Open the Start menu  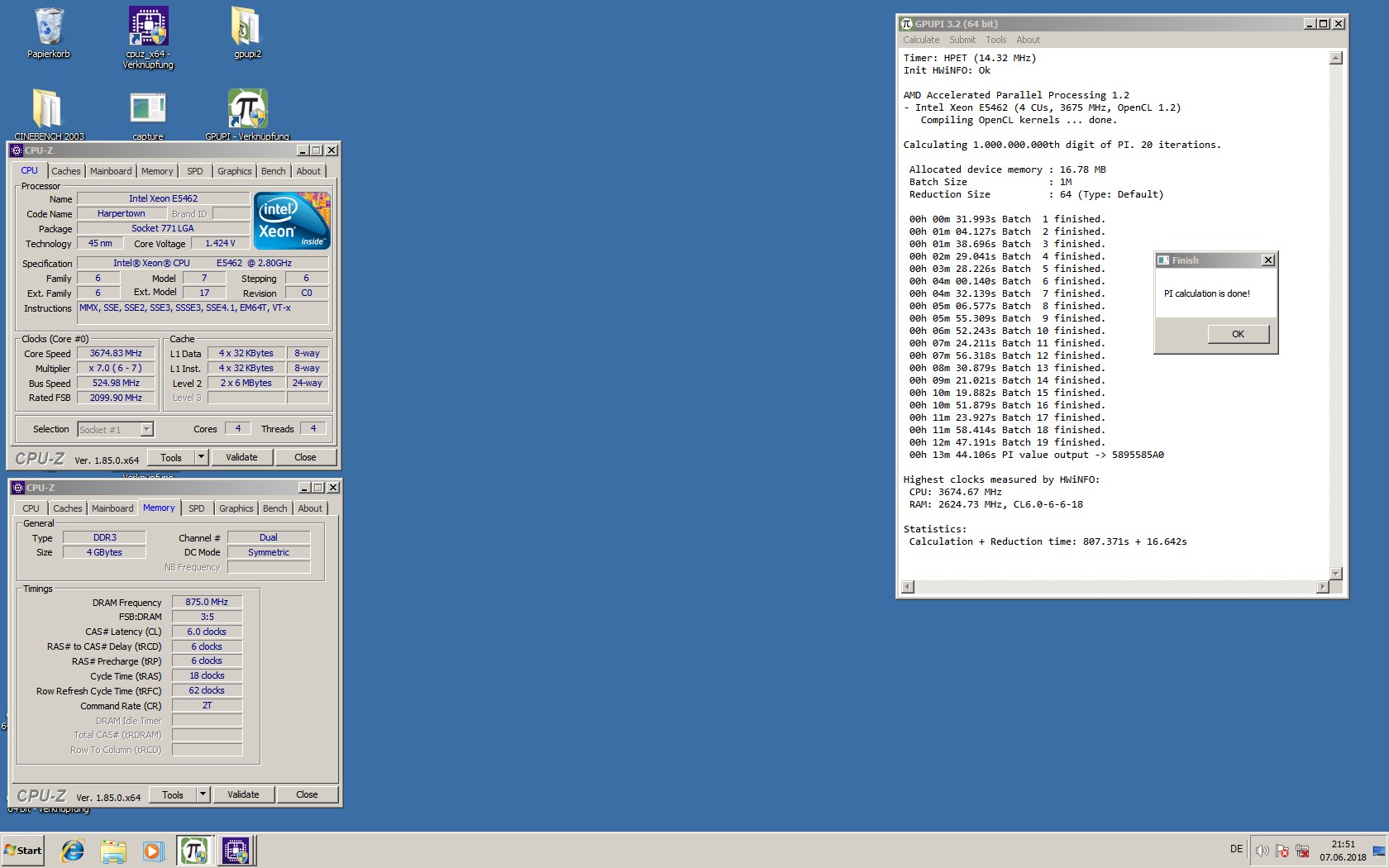[23, 851]
